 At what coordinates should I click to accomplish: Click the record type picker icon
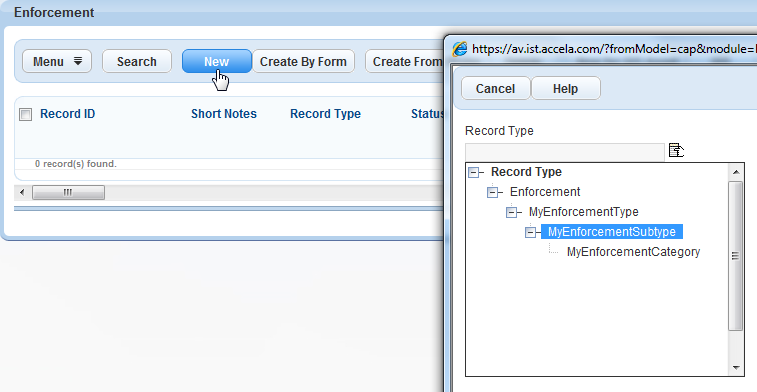pyautogui.click(x=676, y=150)
